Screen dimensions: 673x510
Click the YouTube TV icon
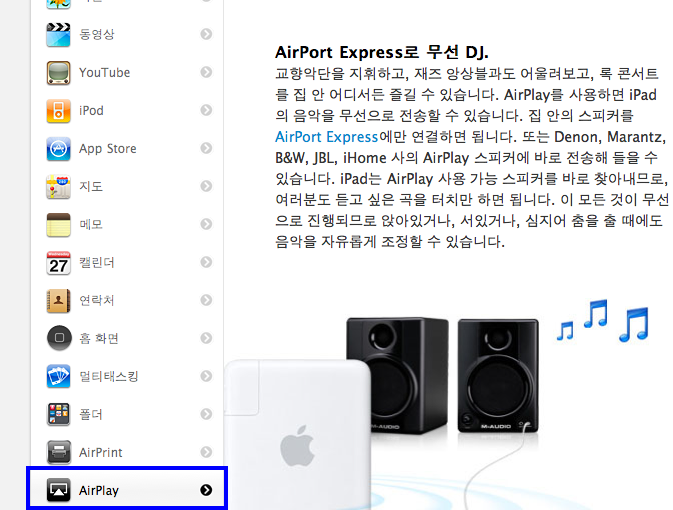tap(58, 73)
